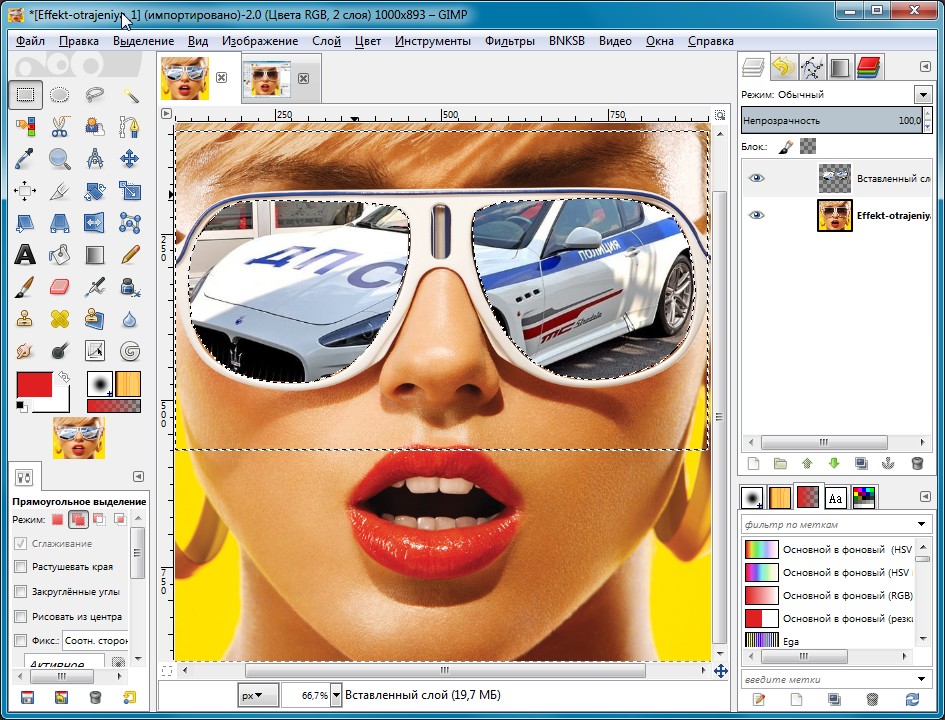Click the white background color swatch

[60, 402]
